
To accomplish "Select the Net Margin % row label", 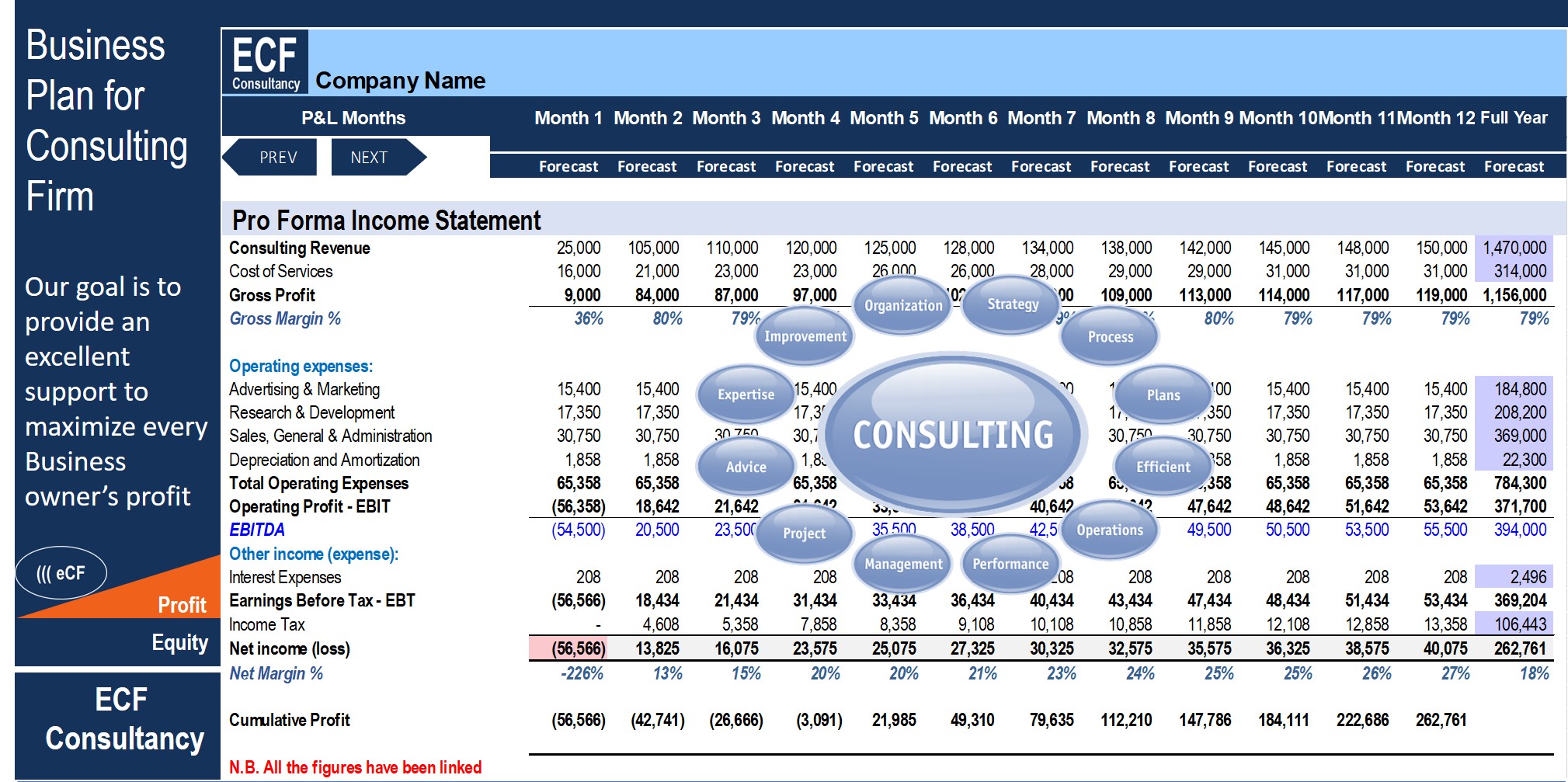I will (276, 673).
